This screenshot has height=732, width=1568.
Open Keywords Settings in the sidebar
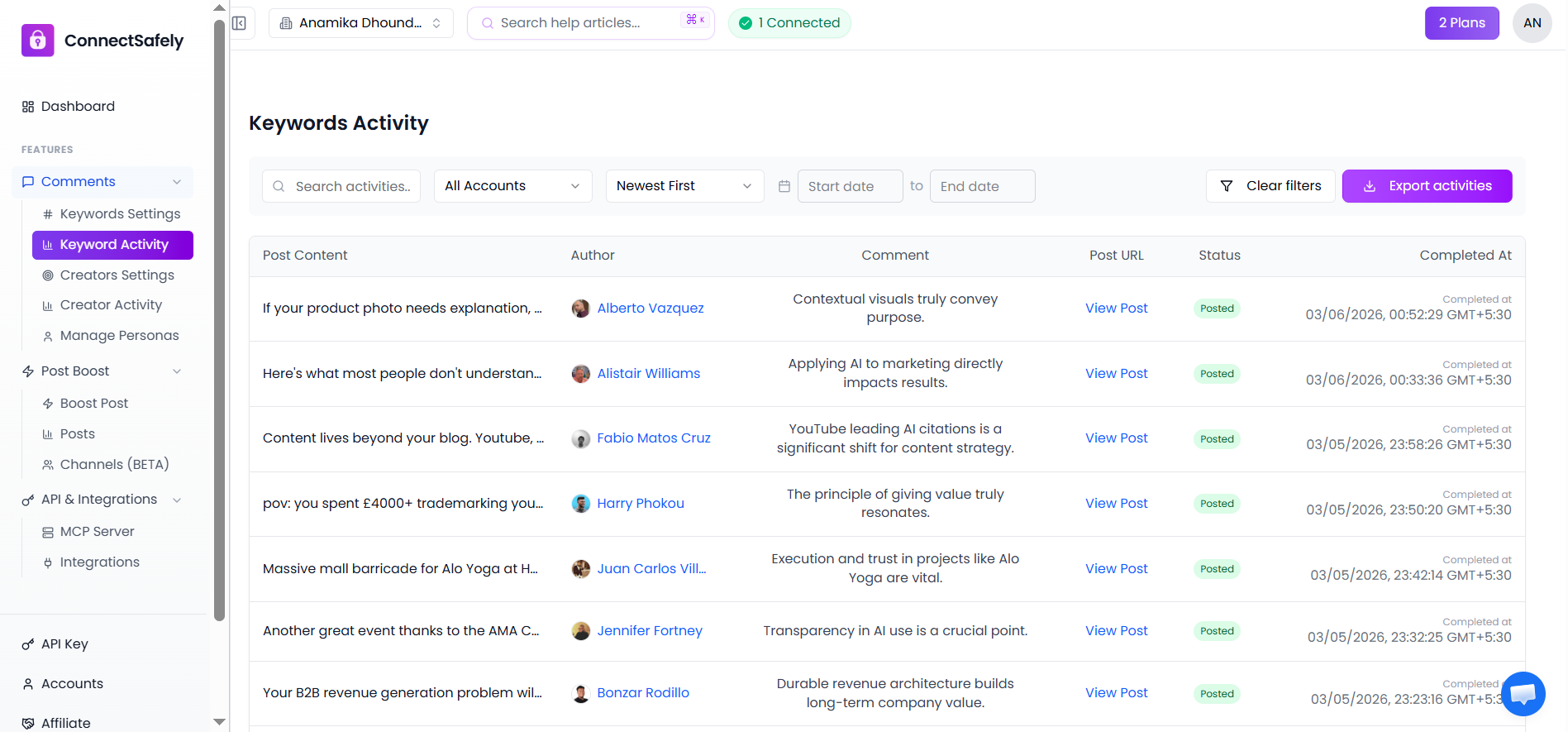pyautogui.click(x=120, y=214)
